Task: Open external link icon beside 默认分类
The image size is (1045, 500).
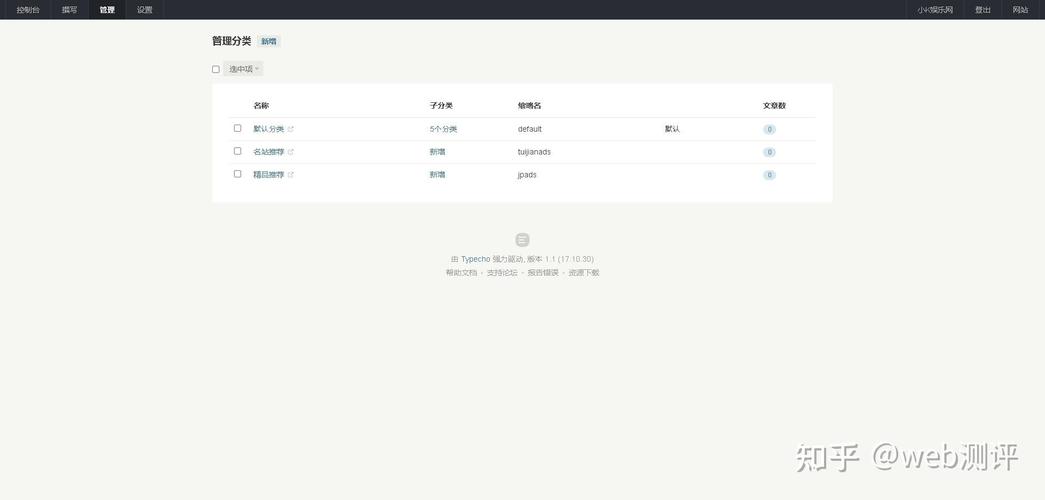Action: (x=291, y=129)
